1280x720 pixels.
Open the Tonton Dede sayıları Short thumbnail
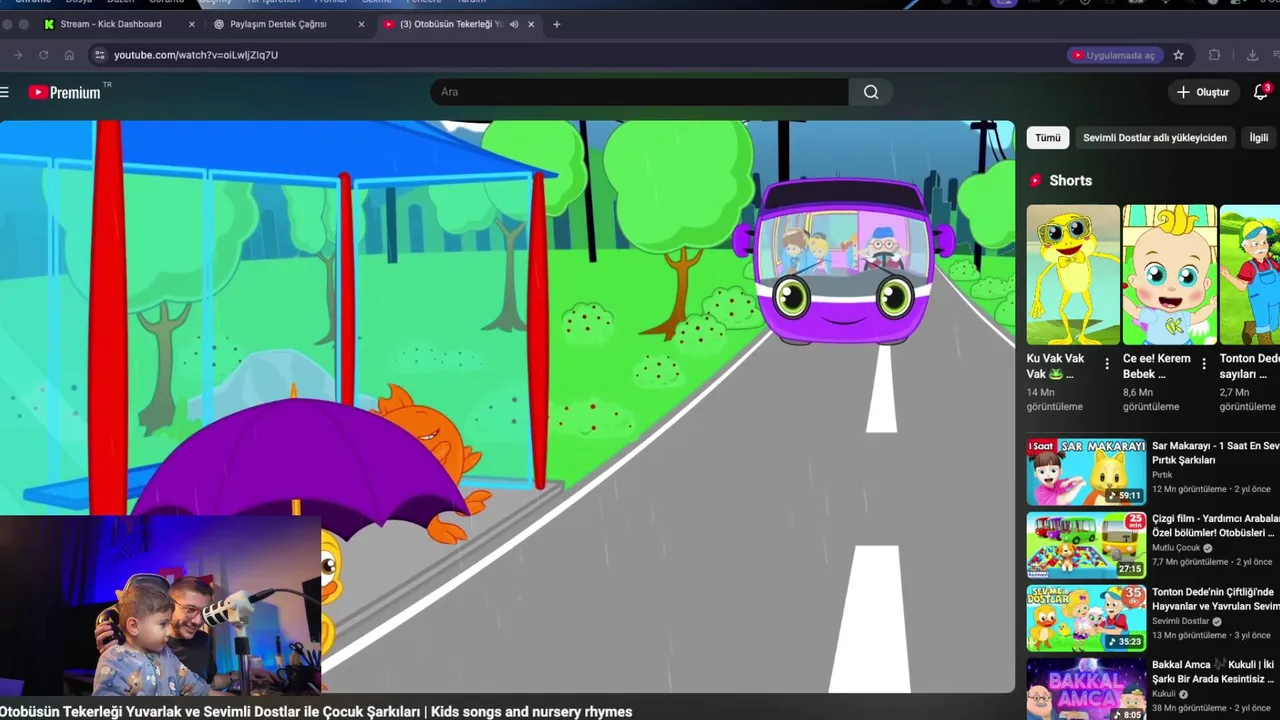[x=1250, y=275]
